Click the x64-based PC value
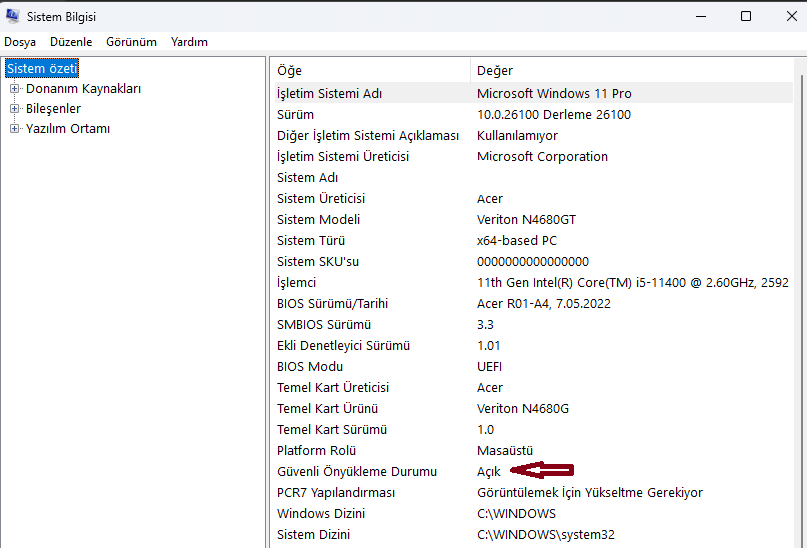This screenshot has height=548, width=807. tap(517, 241)
